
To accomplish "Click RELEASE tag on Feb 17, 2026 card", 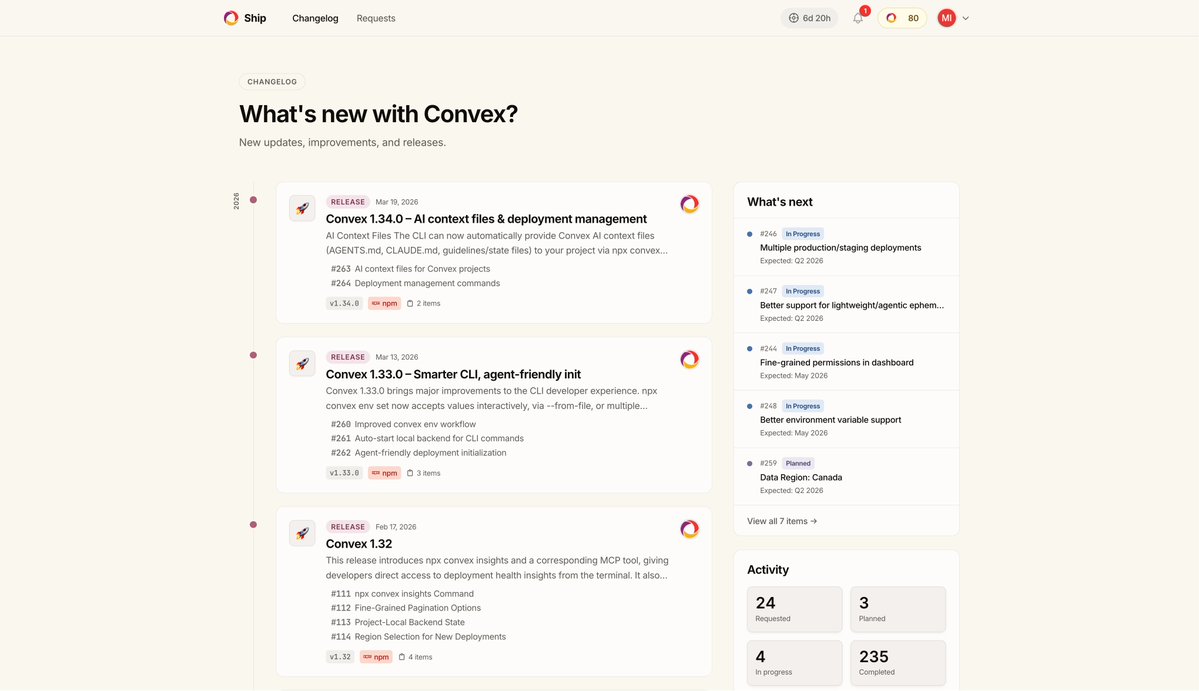I will coord(348,527).
